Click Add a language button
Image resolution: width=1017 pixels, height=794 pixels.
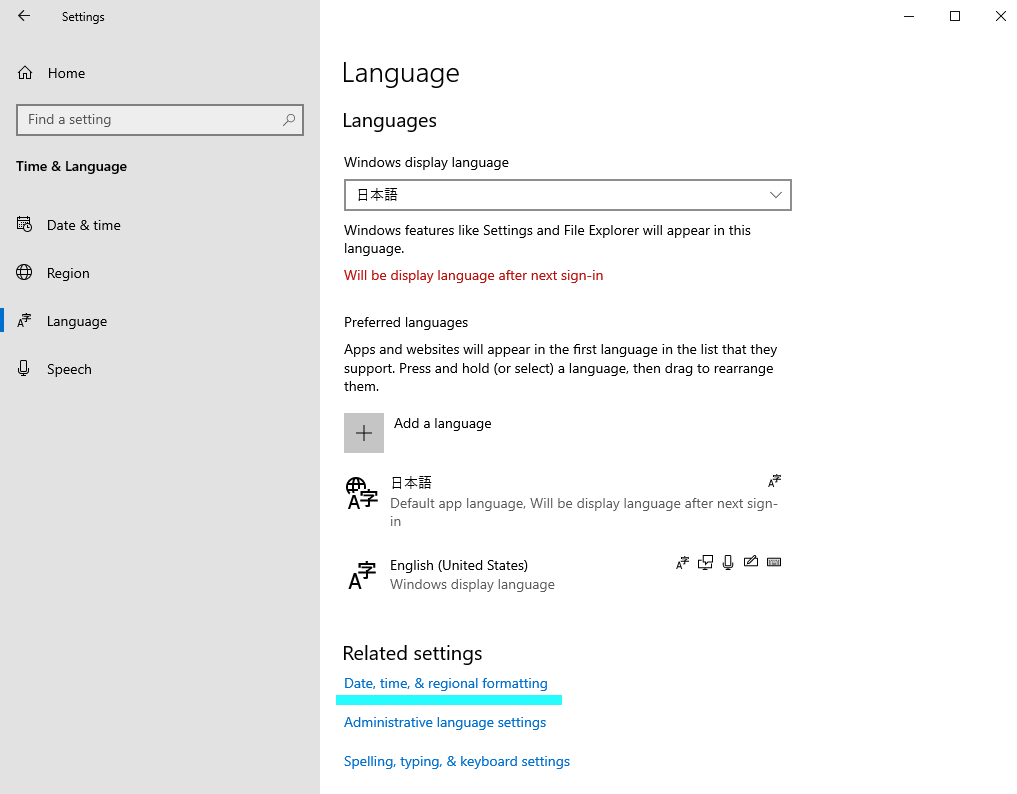coord(418,433)
